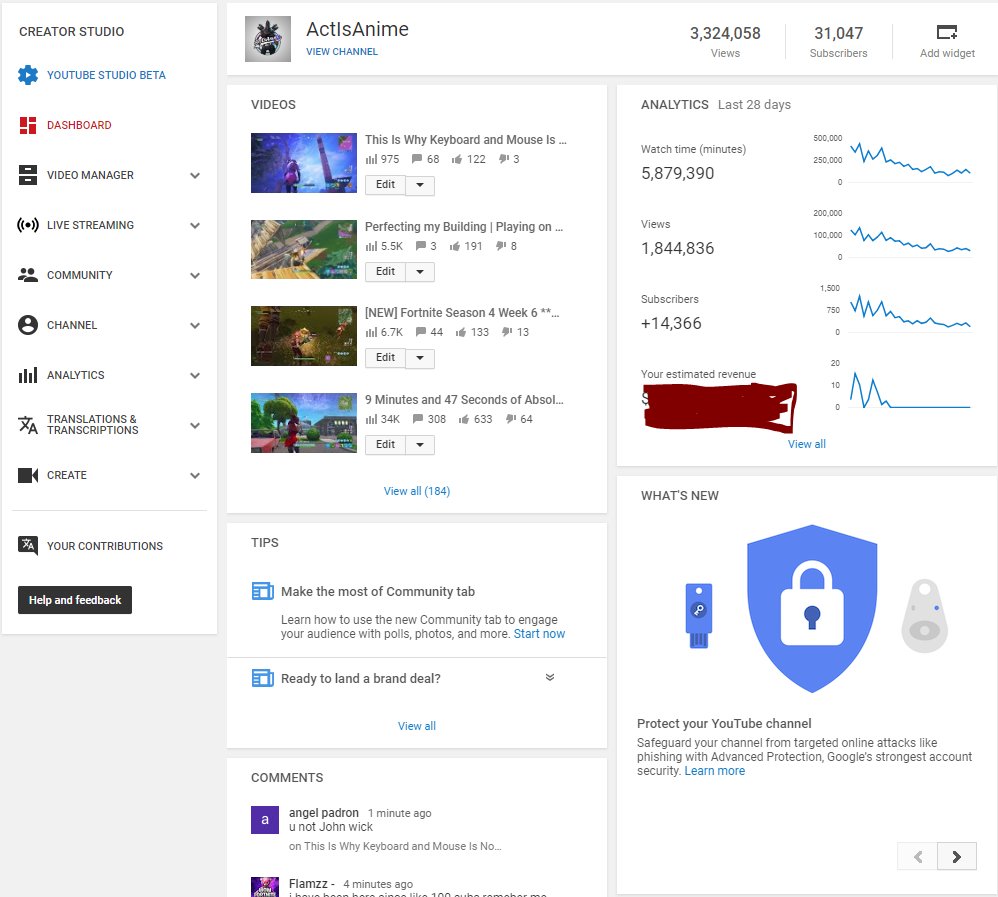Viewport: 998px width, 897px height.
Task: Go to previous What's New slide
Action: pyautogui.click(x=917, y=856)
